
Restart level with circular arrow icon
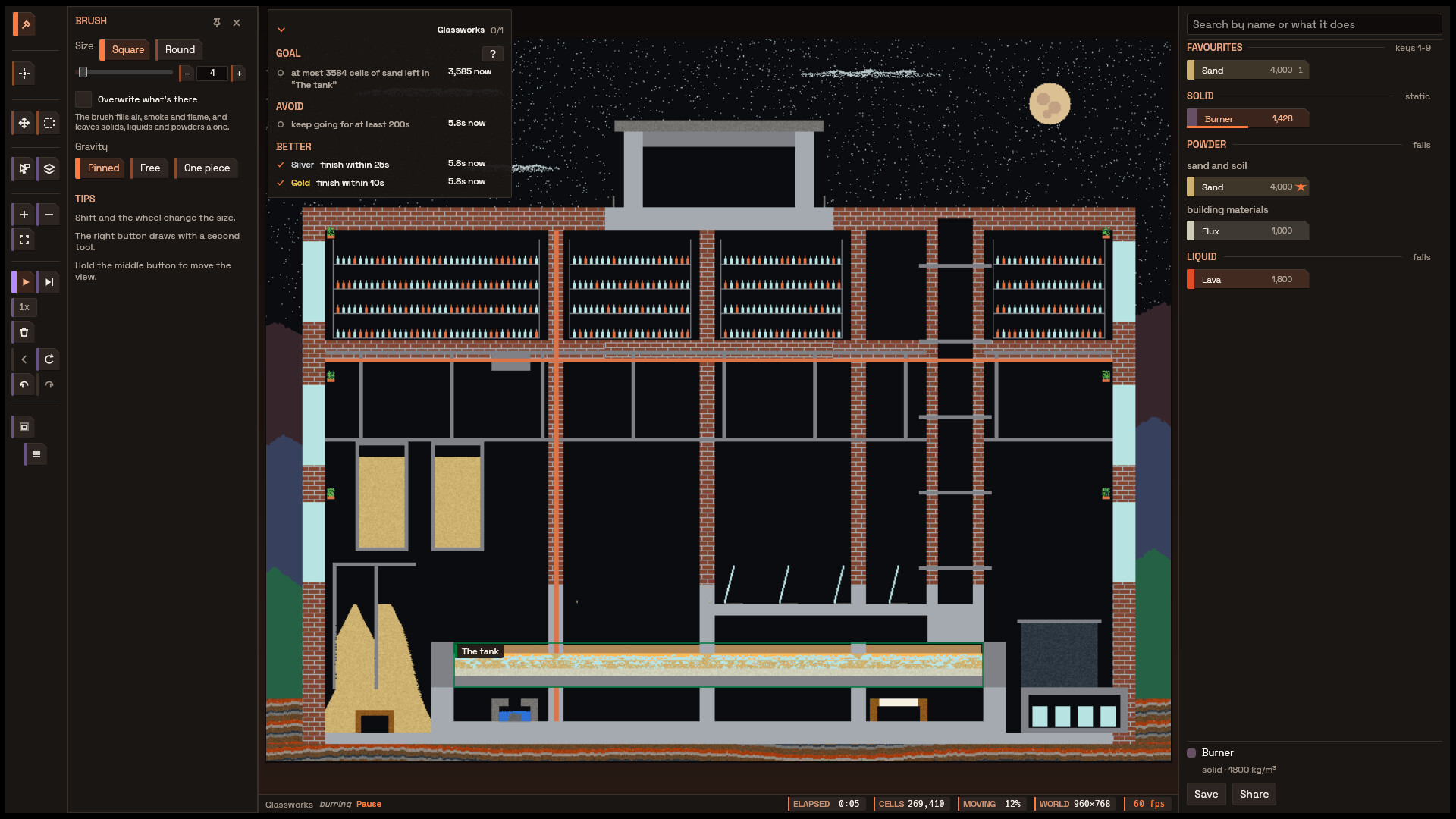point(49,359)
